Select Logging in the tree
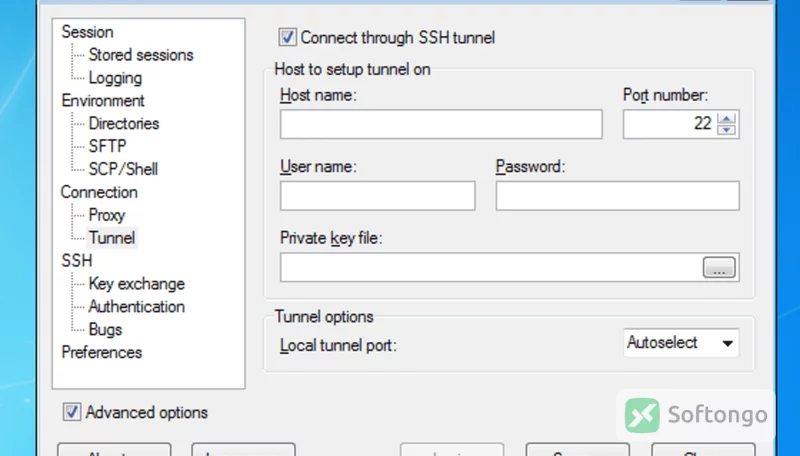 [115, 78]
